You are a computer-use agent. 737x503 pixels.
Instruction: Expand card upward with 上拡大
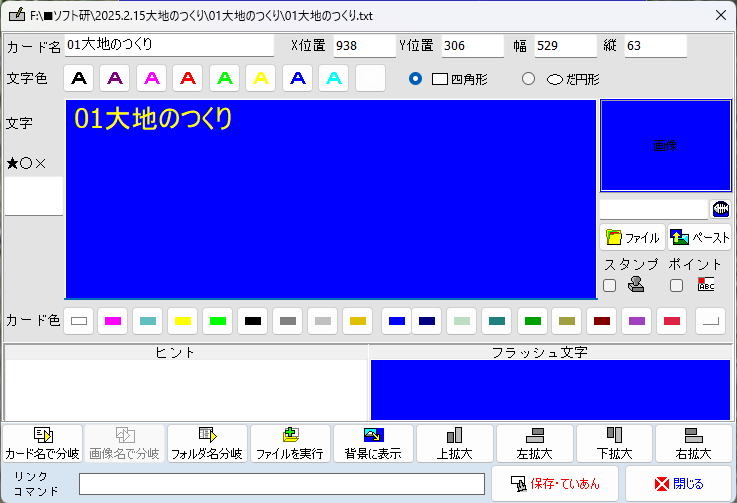coord(455,443)
